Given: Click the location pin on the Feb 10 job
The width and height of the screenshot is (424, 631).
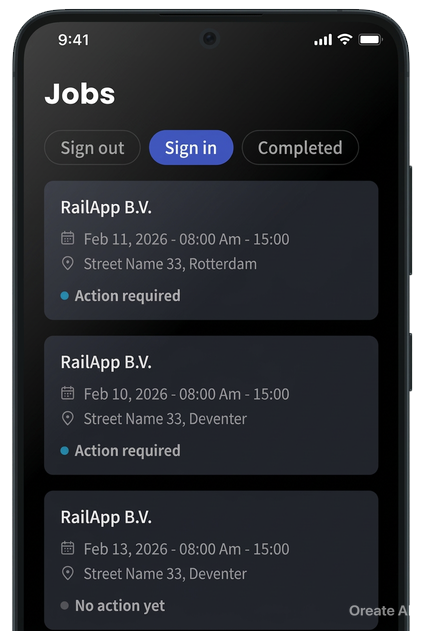Looking at the screenshot, I should [x=68, y=419].
